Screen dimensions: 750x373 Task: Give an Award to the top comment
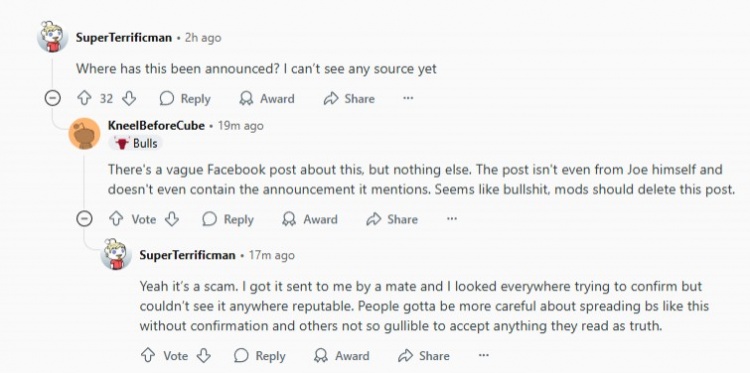tap(266, 99)
